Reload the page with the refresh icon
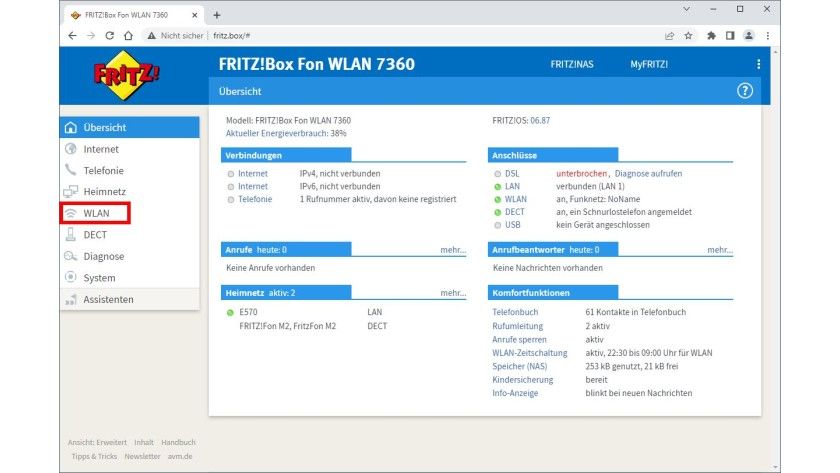840x473 pixels. point(109,35)
